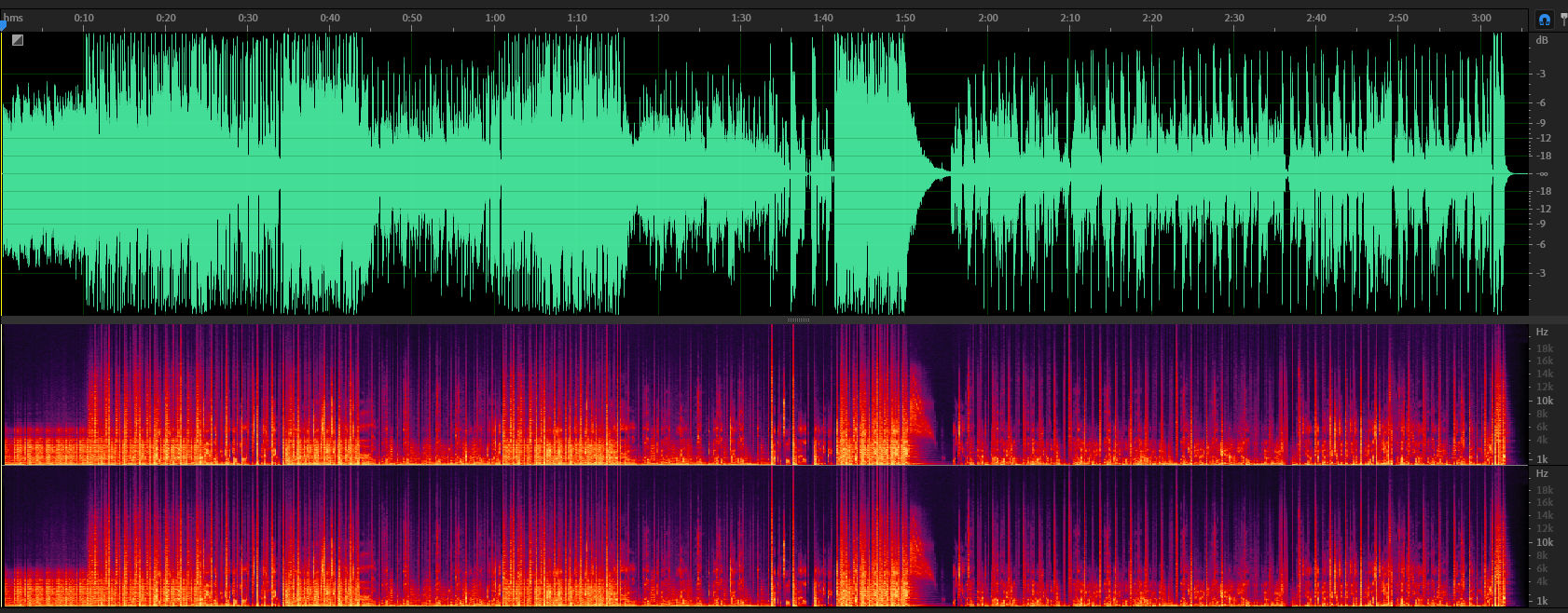Click the 1:30 mark on the time ruler

tap(741, 18)
